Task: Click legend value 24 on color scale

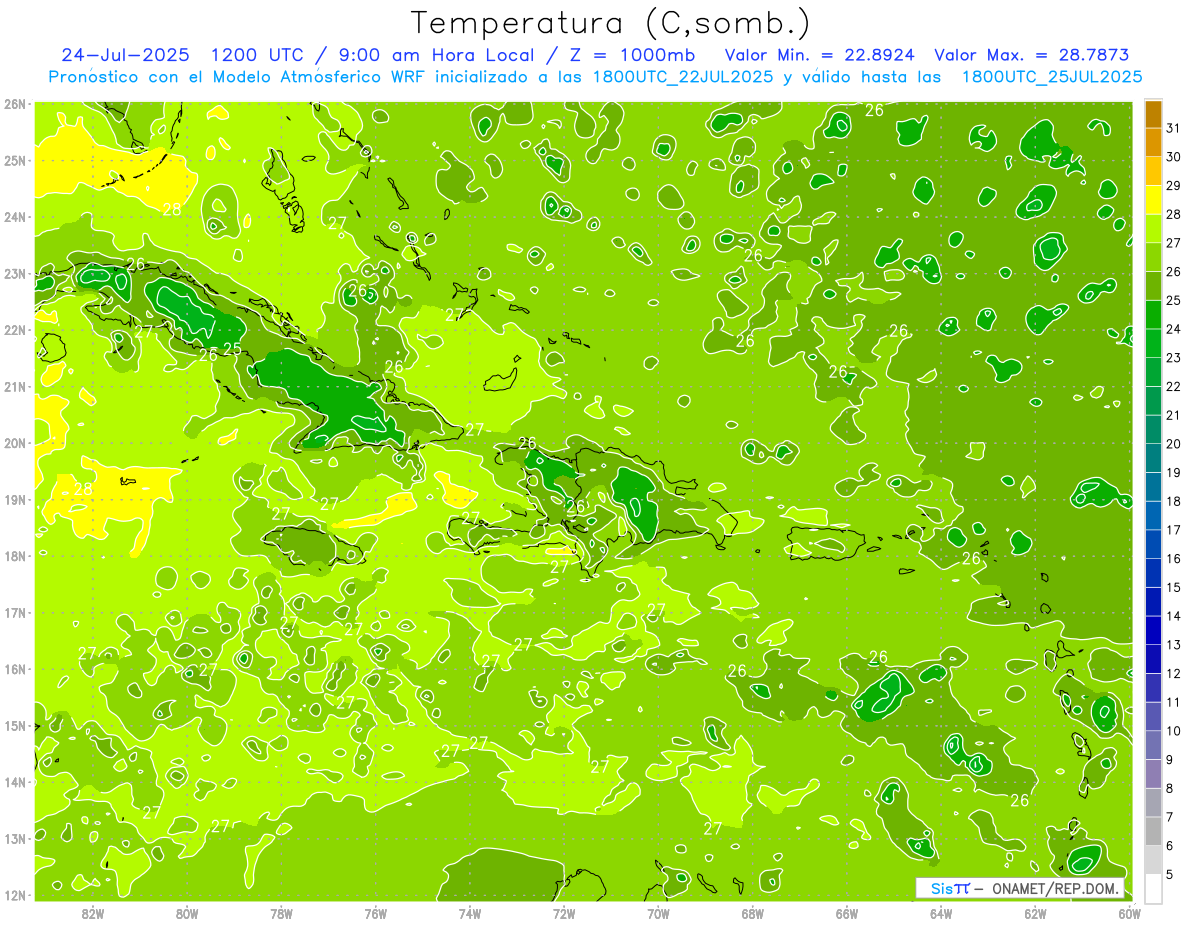Action: point(1174,329)
